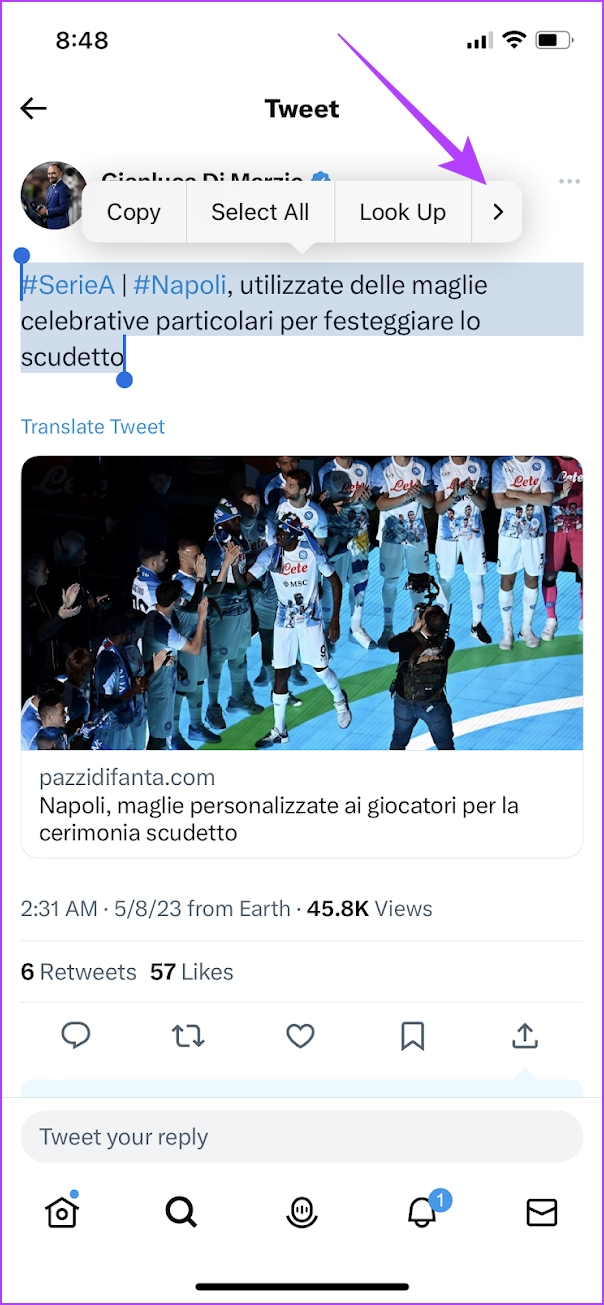Screen dimensions: 604x1305
Task: Choose Look Up from the popup menu
Action: (403, 212)
